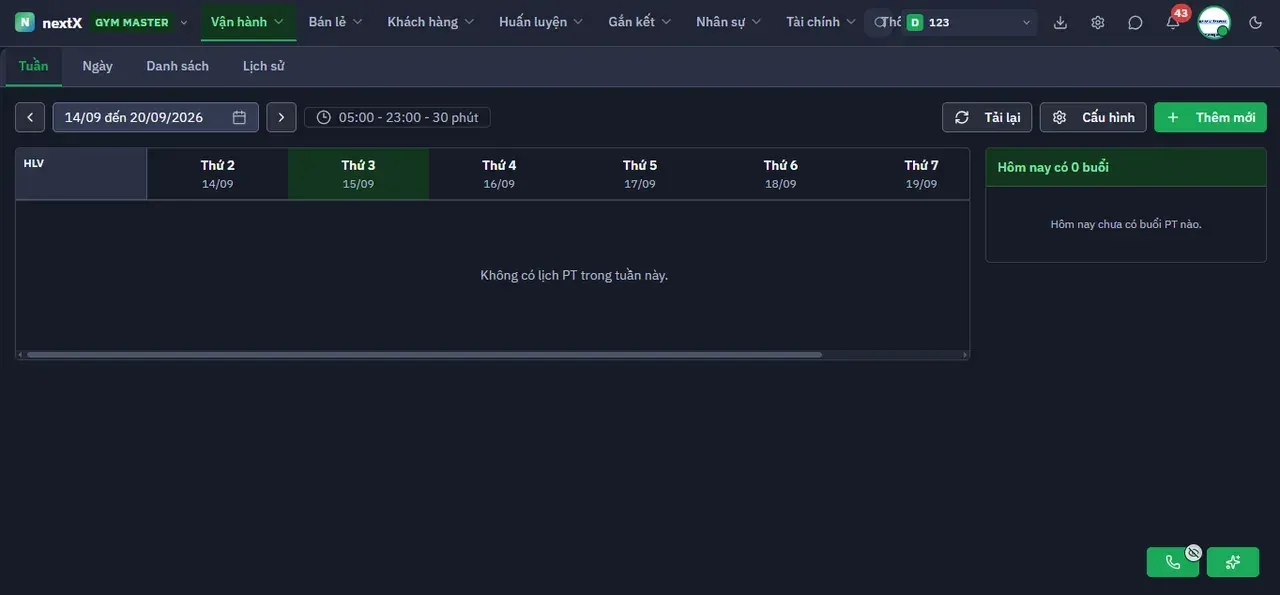Image resolution: width=1280 pixels, height=595 pixels.
Task: Expand the Huấn luyện menu
Action: pos(542,22)
